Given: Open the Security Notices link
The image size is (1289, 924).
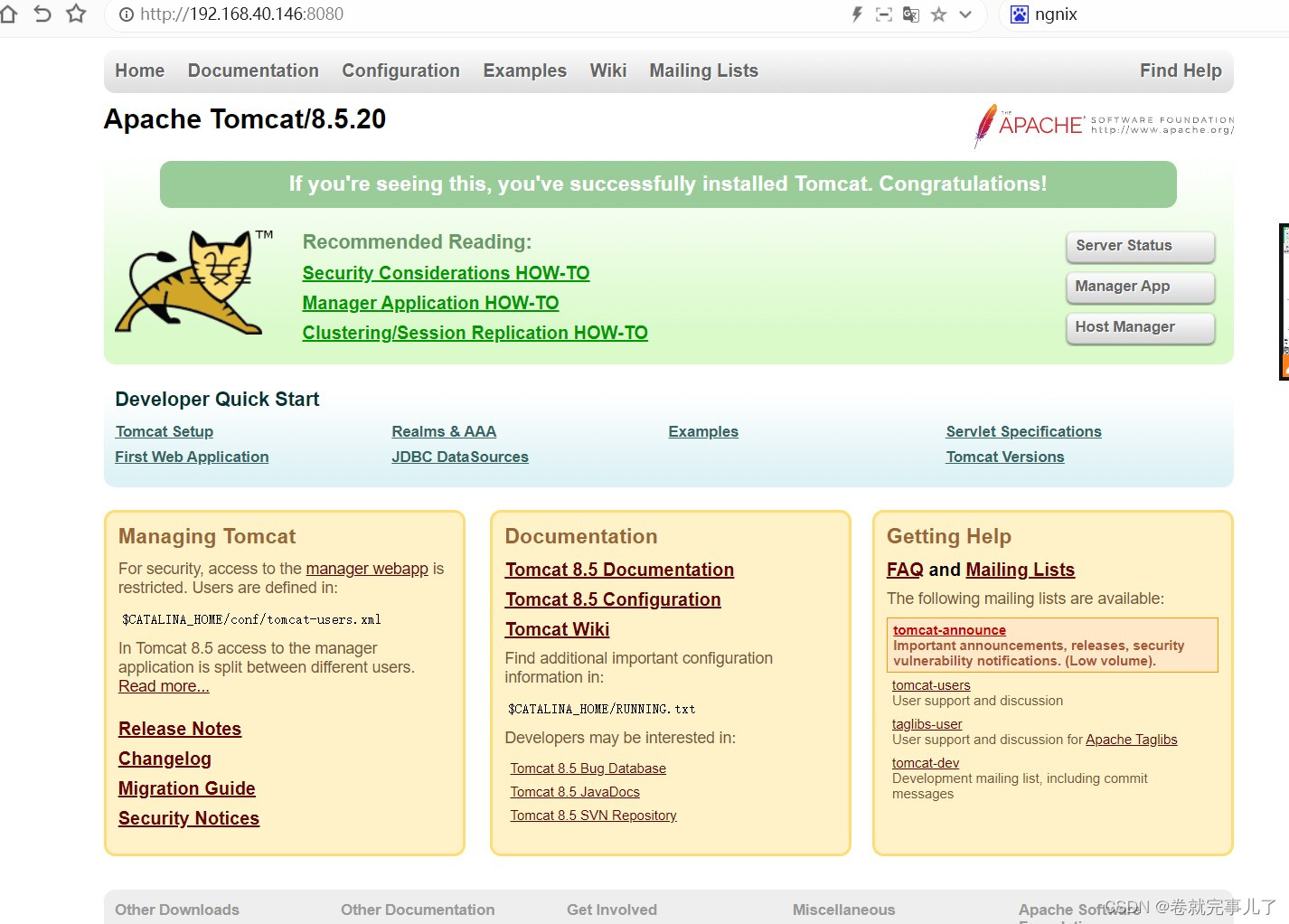Looking at the screenshot, I should coord(189,818).
